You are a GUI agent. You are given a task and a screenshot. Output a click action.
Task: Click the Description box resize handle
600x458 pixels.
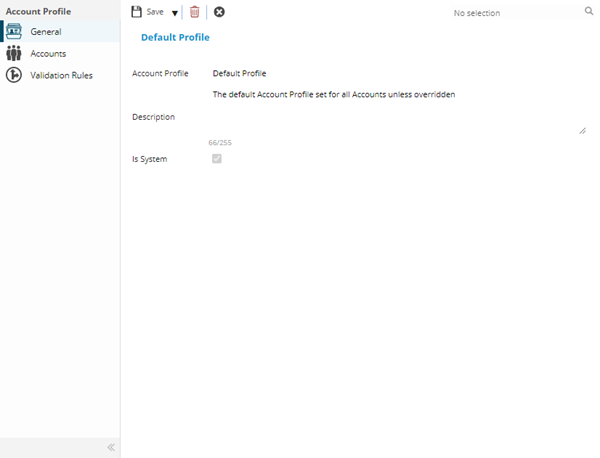[582, 130]
